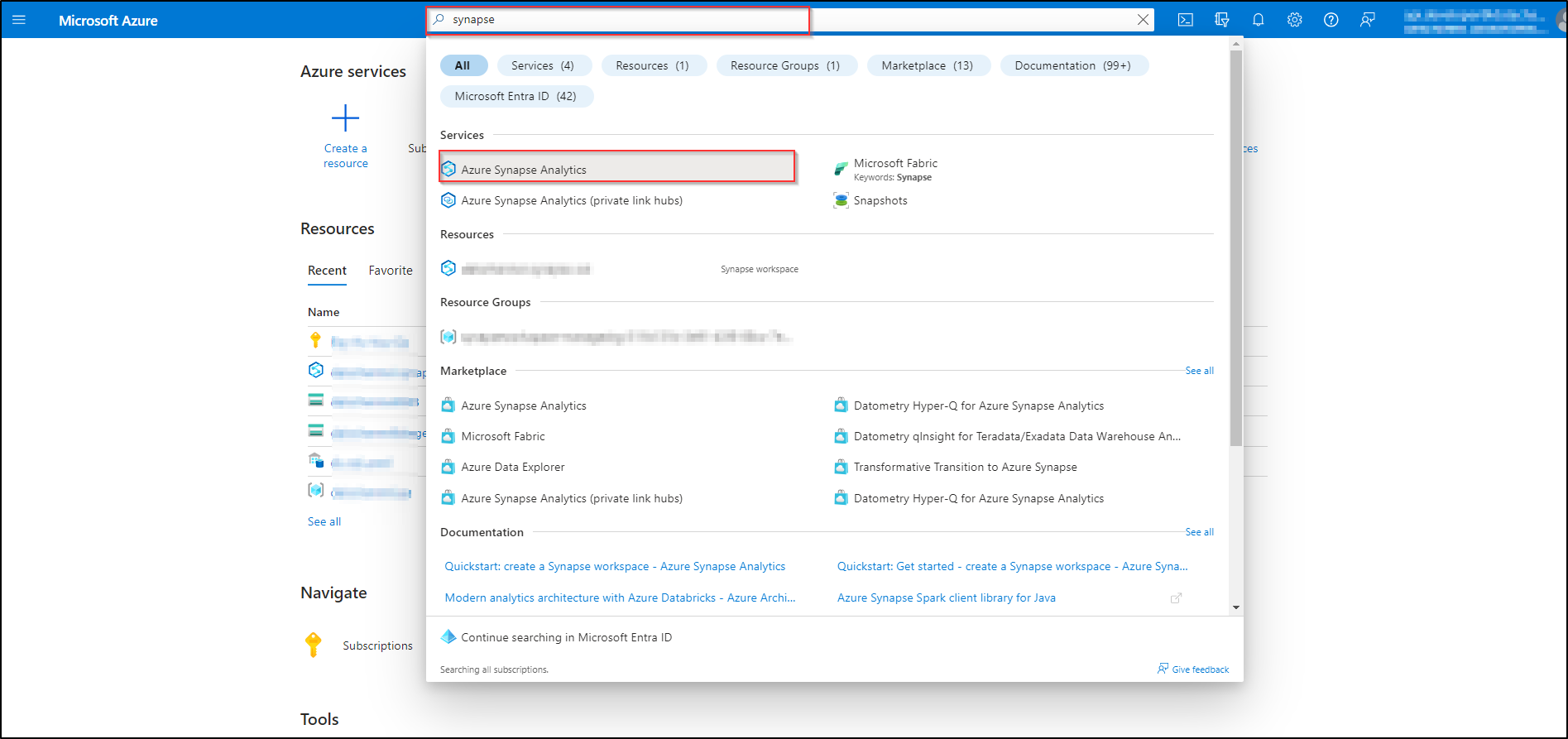
Task: Click the results scrollbar up arrow
Action: (1236, 44)
